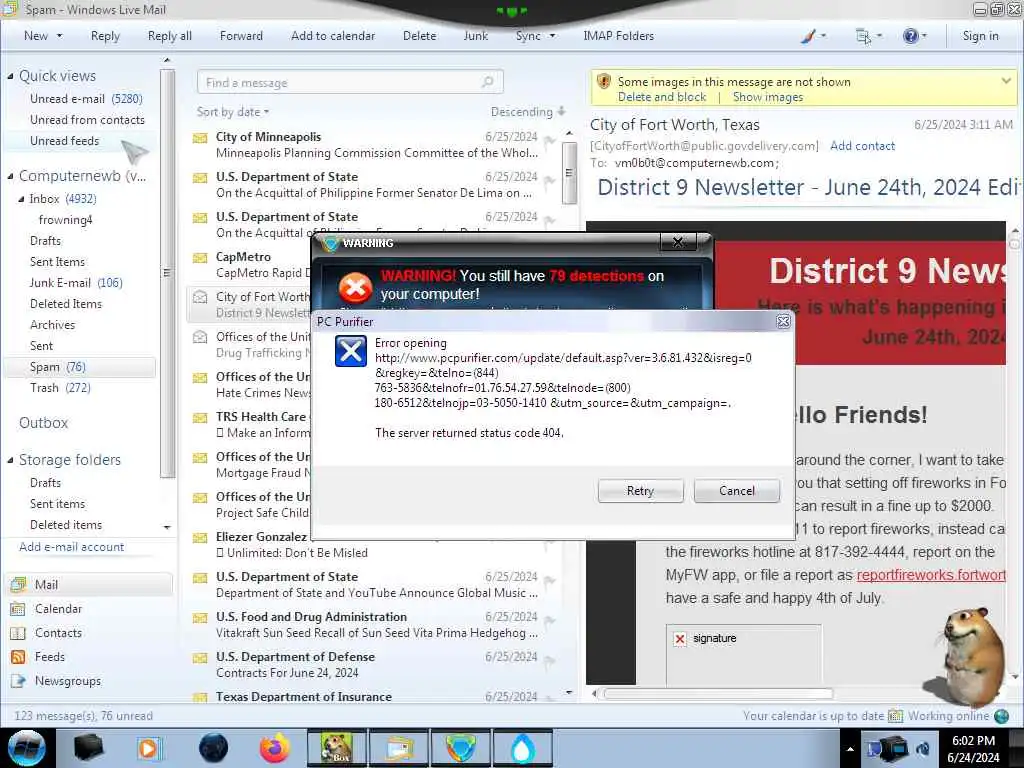Click Sign in
1024x768 pixels.
(980, 36)
